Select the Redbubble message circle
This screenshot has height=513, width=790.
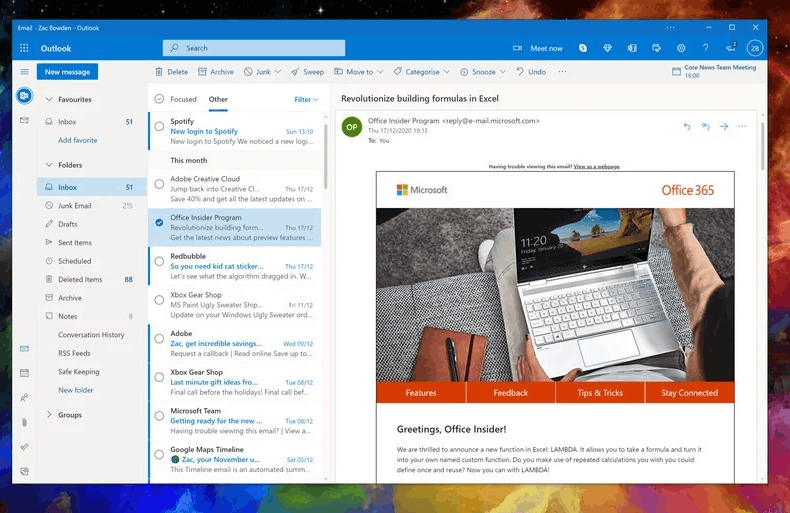pyautogui.click(x=159, y=261)
